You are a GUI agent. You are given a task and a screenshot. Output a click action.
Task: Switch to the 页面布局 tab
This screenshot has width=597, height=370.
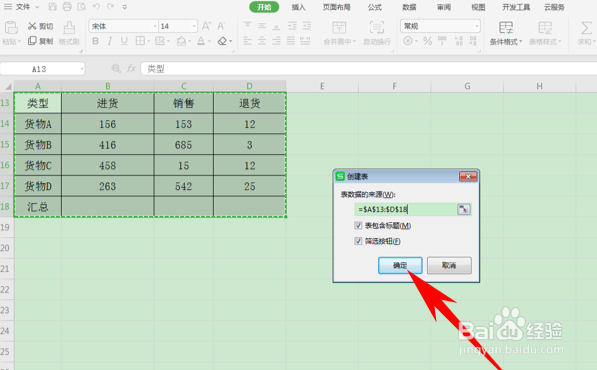tap(337, 7)
